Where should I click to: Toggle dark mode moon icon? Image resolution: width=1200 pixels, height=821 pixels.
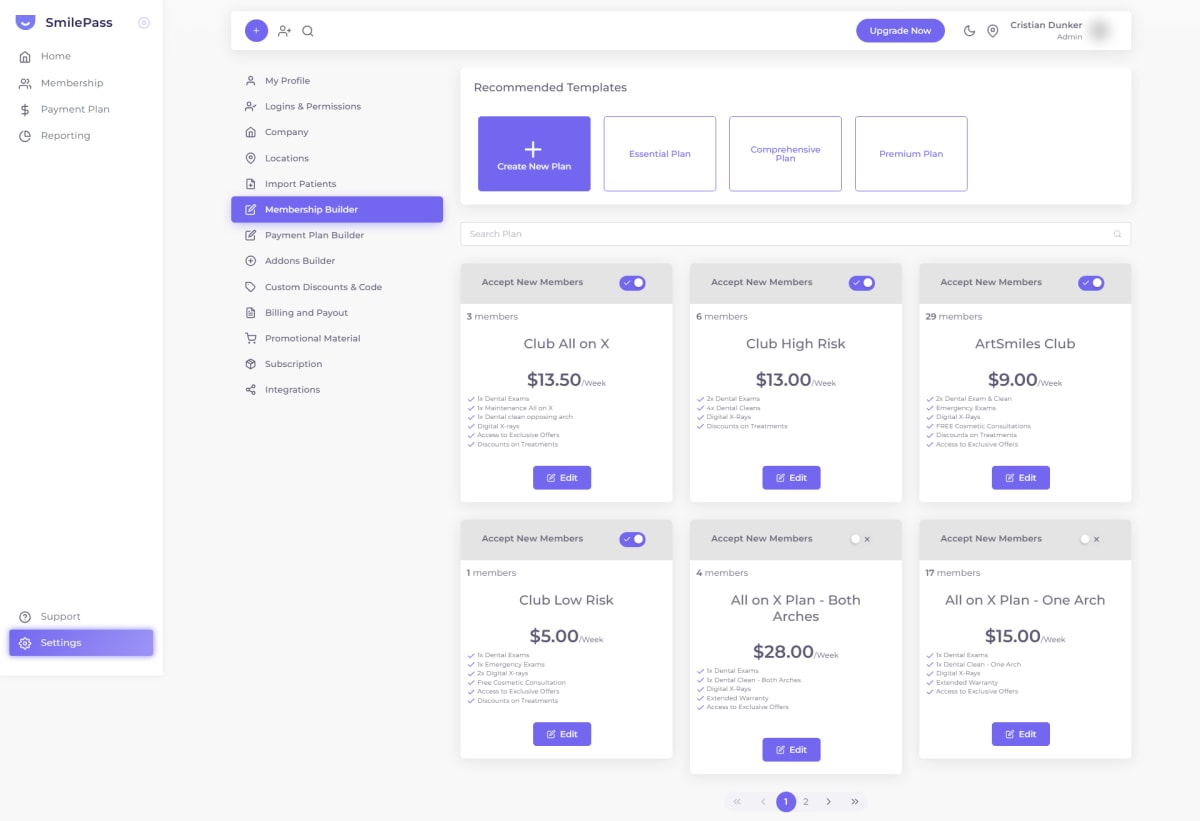[969, 31]
